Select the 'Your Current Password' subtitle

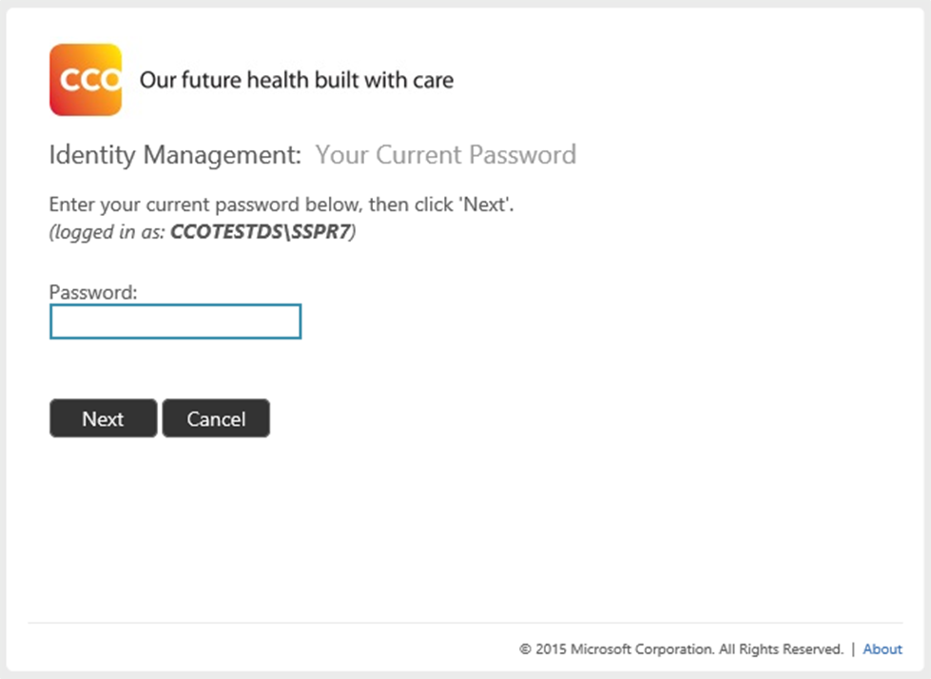tap(446, 155)
